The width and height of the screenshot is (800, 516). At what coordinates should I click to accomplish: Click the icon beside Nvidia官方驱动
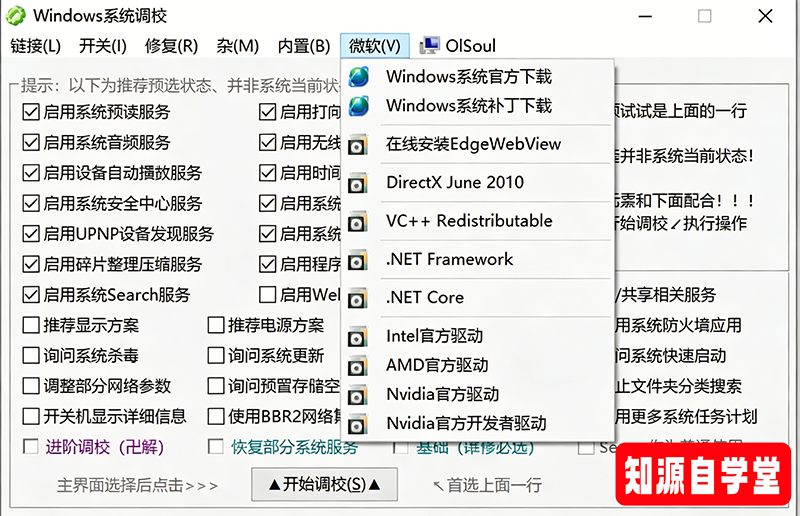pyautogui.click(x=358, y=395)
